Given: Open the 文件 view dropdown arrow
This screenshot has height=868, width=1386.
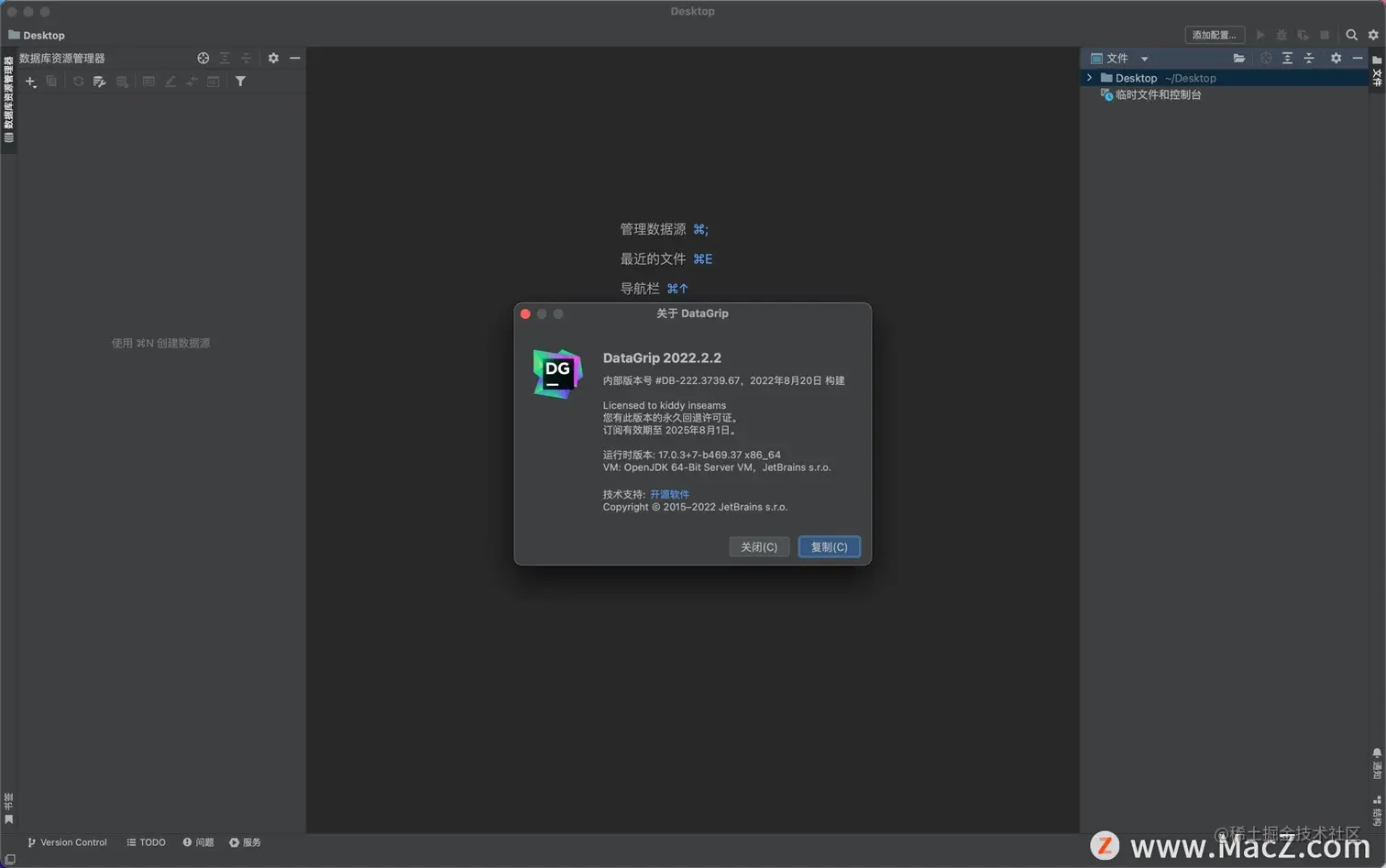Looking at the screenshot, I should coord(1144,59).
